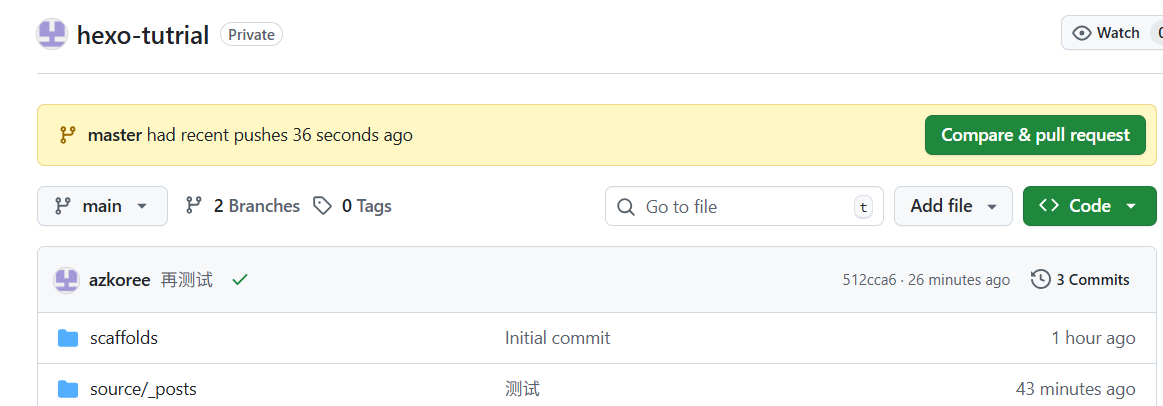Open the green Code dropdown
The height and width of the screenshot is (406, 1163).
[1089, 206]
